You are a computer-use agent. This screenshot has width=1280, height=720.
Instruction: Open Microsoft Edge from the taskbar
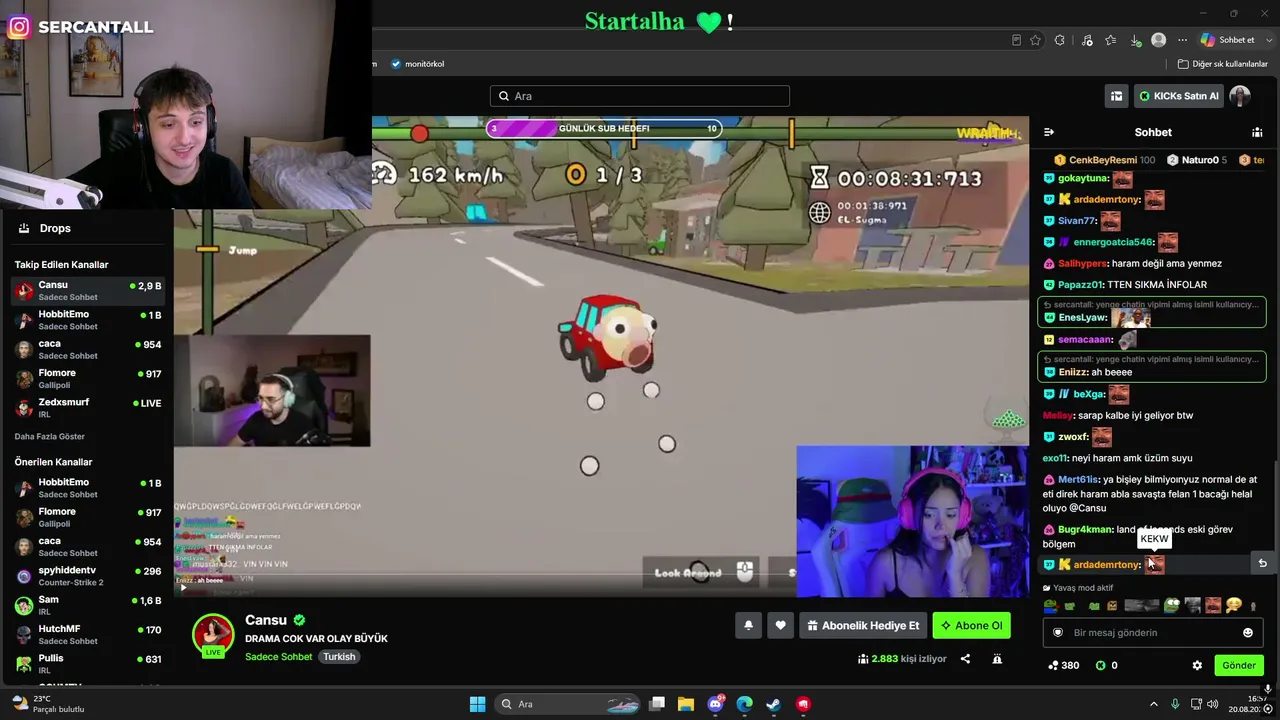744,704
